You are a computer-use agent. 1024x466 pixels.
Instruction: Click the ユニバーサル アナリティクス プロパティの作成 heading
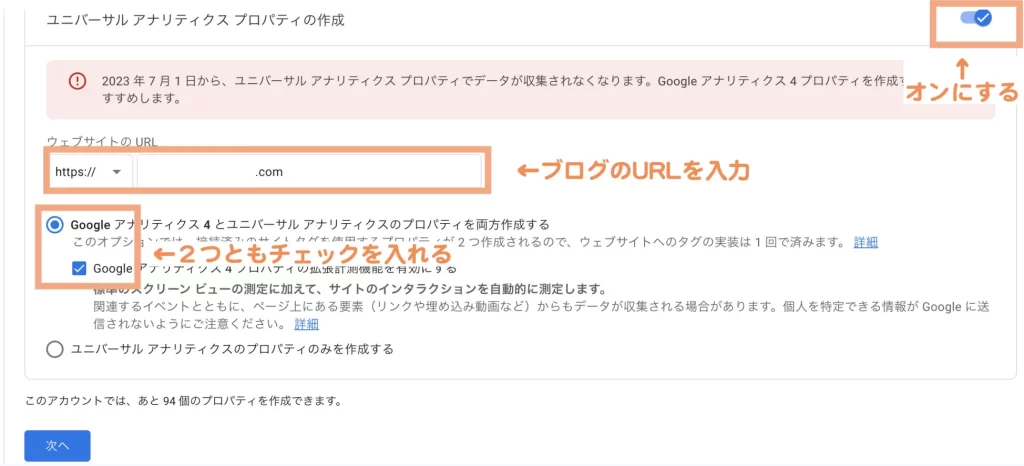coord(182,20)
